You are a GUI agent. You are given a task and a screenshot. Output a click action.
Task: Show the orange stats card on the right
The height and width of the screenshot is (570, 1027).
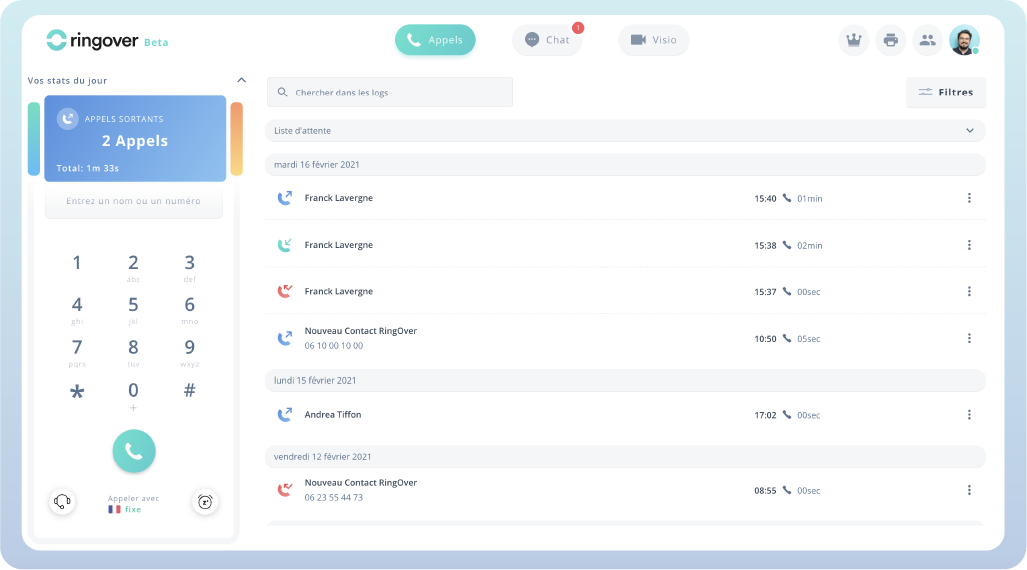pyautogui.click(x=236, y=139)
